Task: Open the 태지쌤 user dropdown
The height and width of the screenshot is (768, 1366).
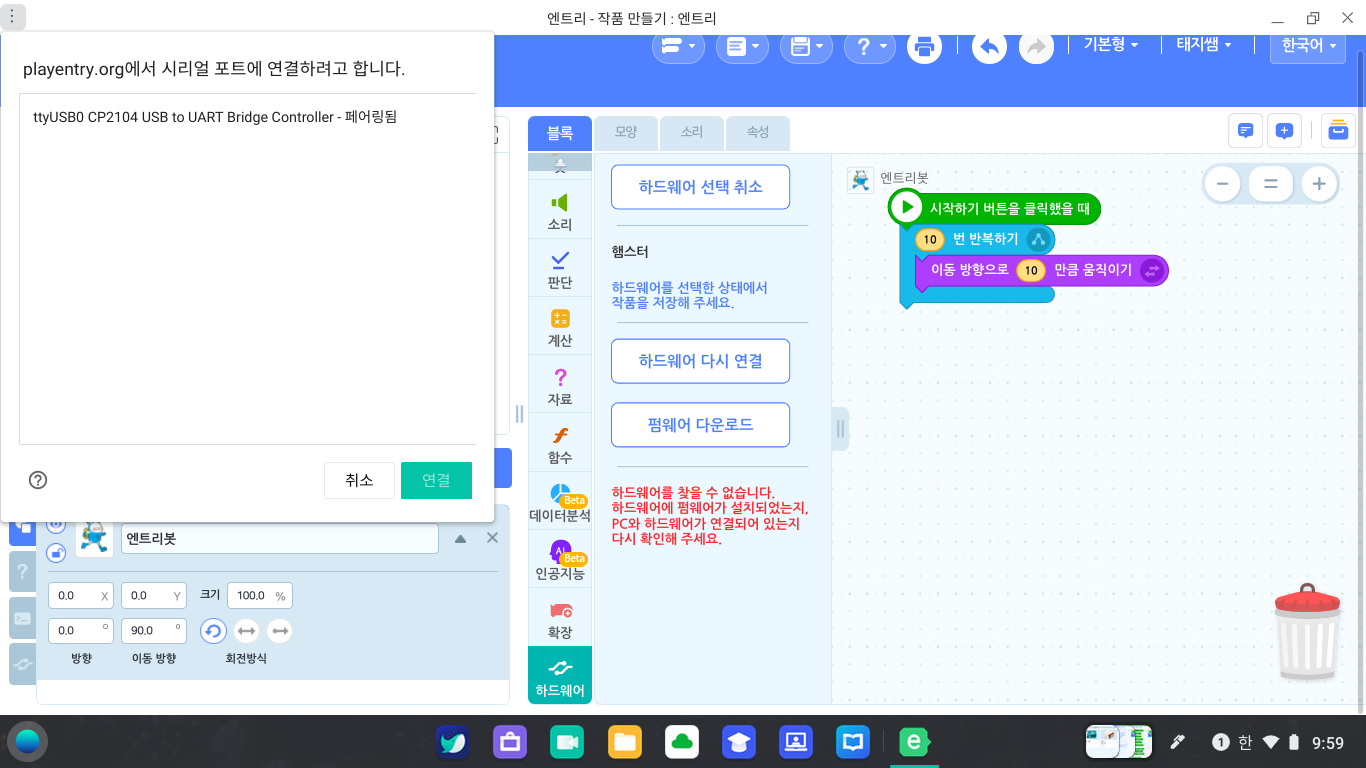Action: click(1203, 45)
